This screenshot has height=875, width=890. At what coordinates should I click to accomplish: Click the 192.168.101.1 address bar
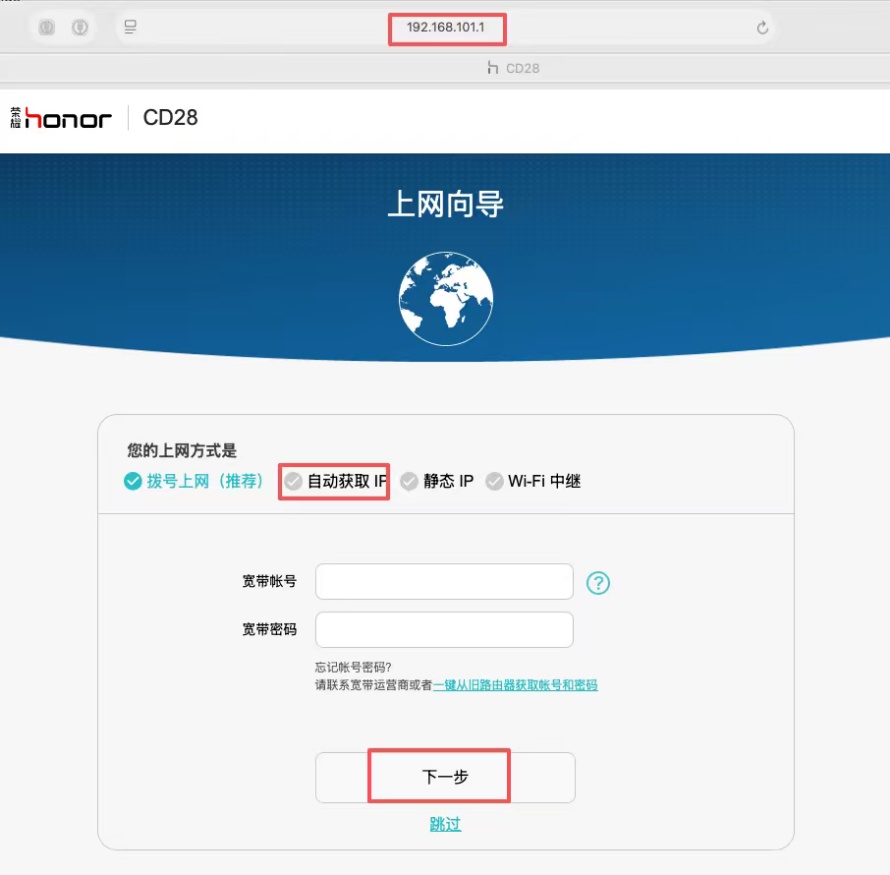click(x=446, y=27)
